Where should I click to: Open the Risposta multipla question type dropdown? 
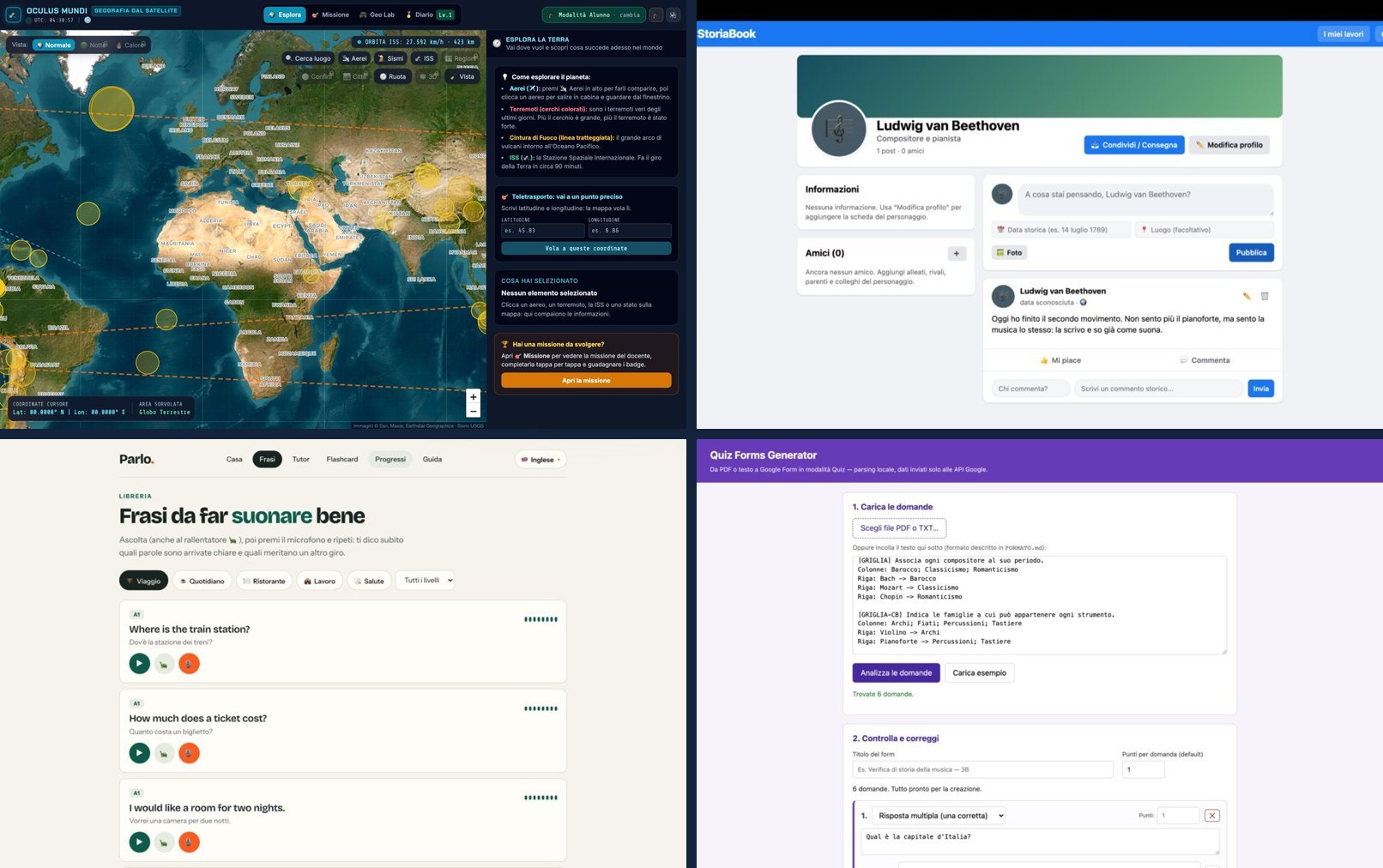coord(939,816)
